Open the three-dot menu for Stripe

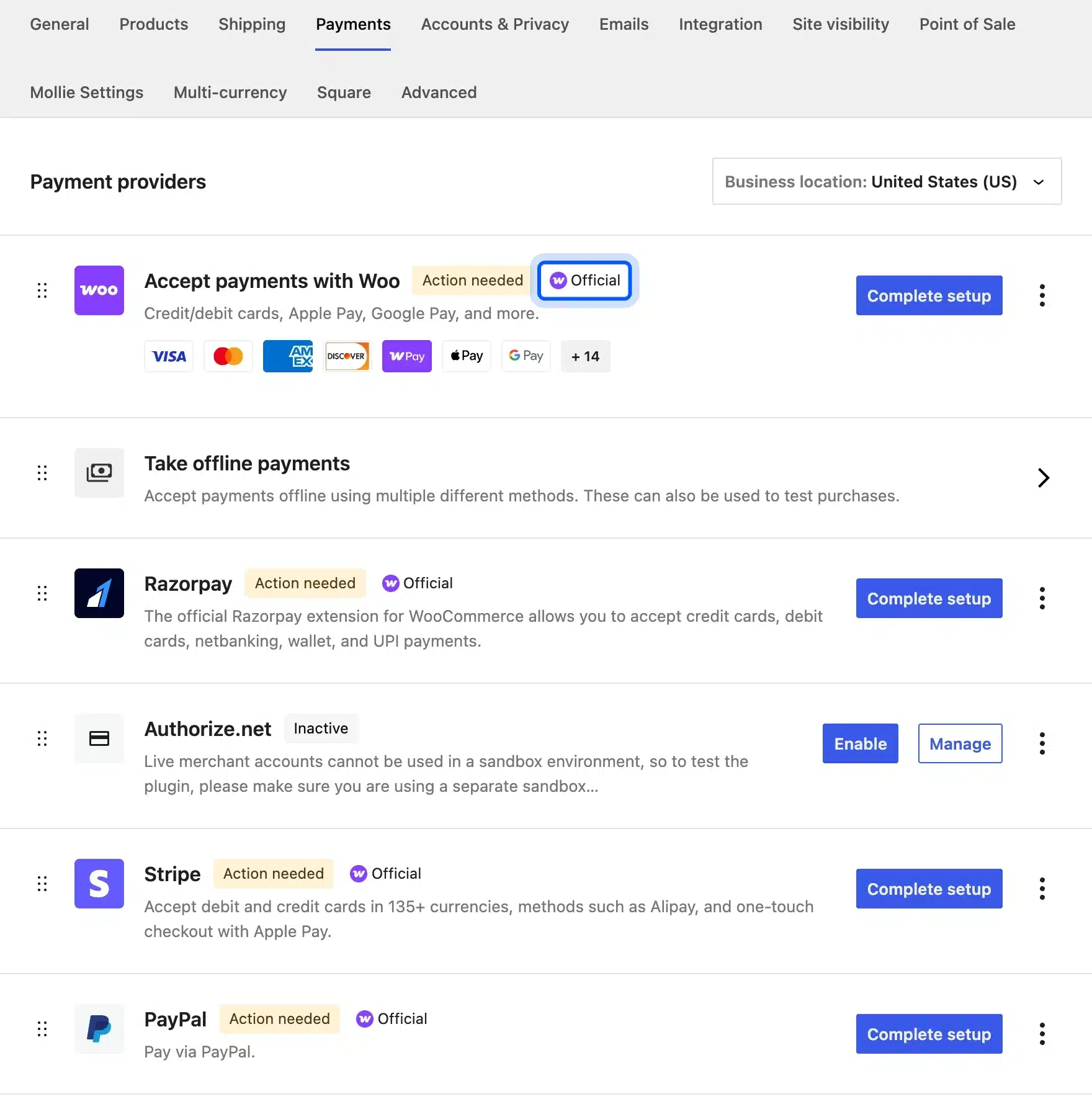1042,889
